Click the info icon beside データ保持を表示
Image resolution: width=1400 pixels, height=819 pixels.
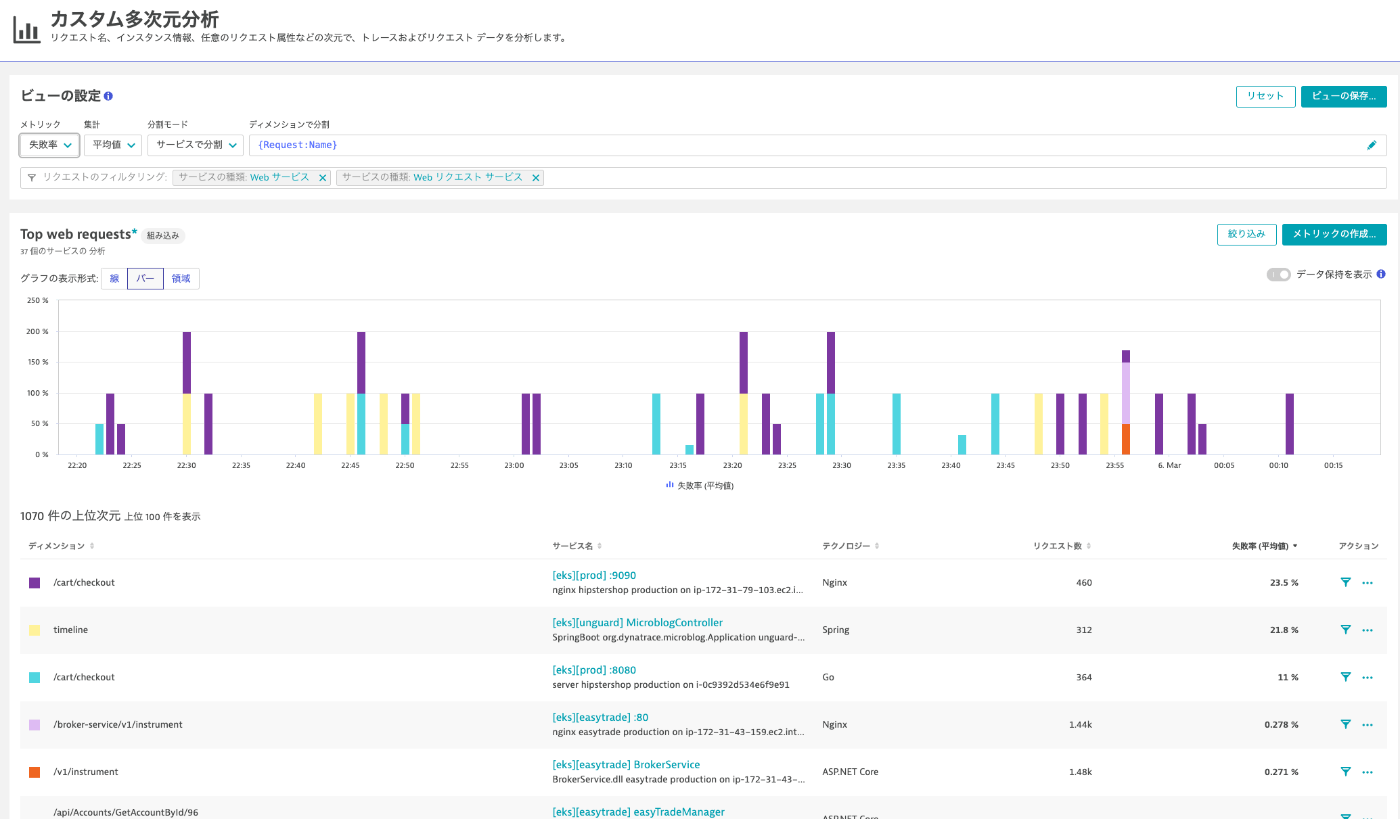click(1381, 274)
